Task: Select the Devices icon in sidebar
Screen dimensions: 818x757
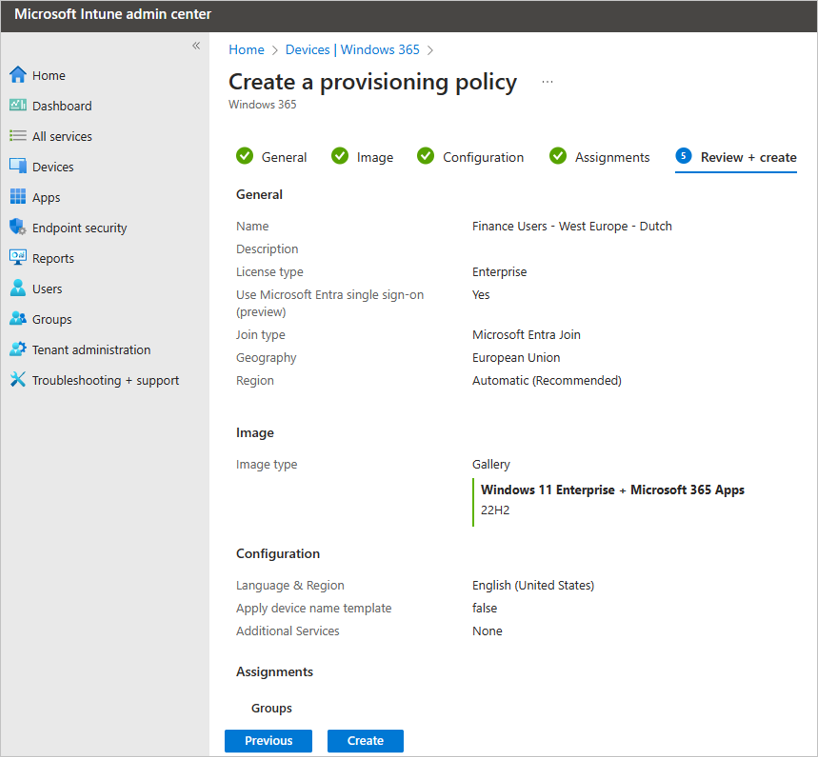Action: tap(18, 167)
